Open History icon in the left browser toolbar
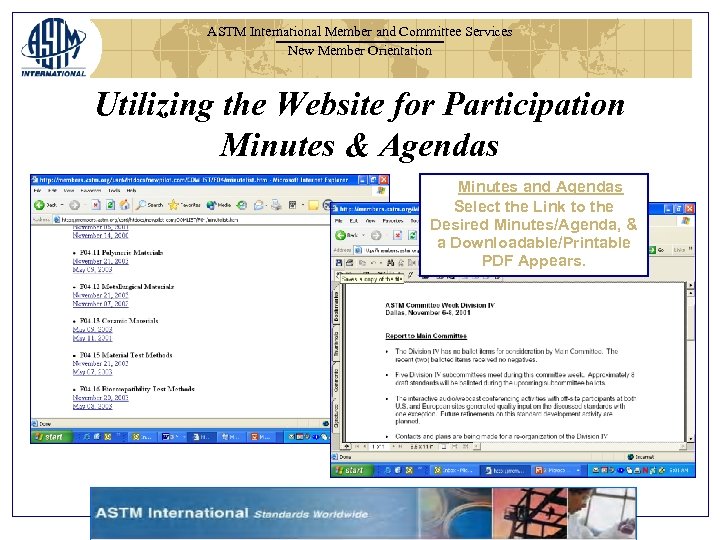 click(x=242, y=205)
